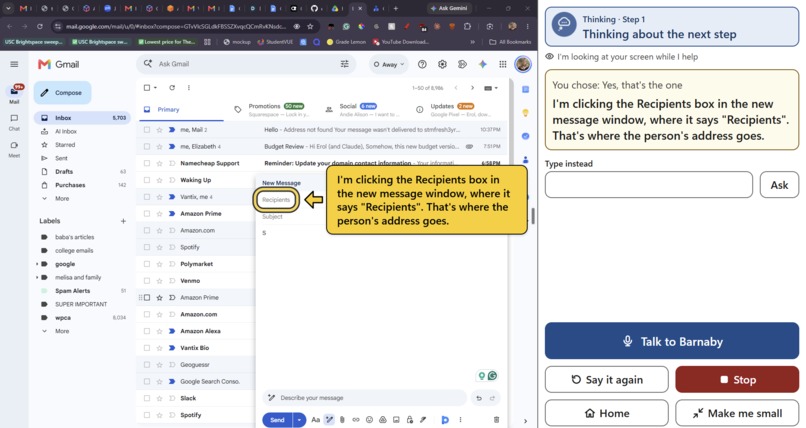Create a new label with the plus
This screenshot has width=806, height=428.
[x=123, y=221]
